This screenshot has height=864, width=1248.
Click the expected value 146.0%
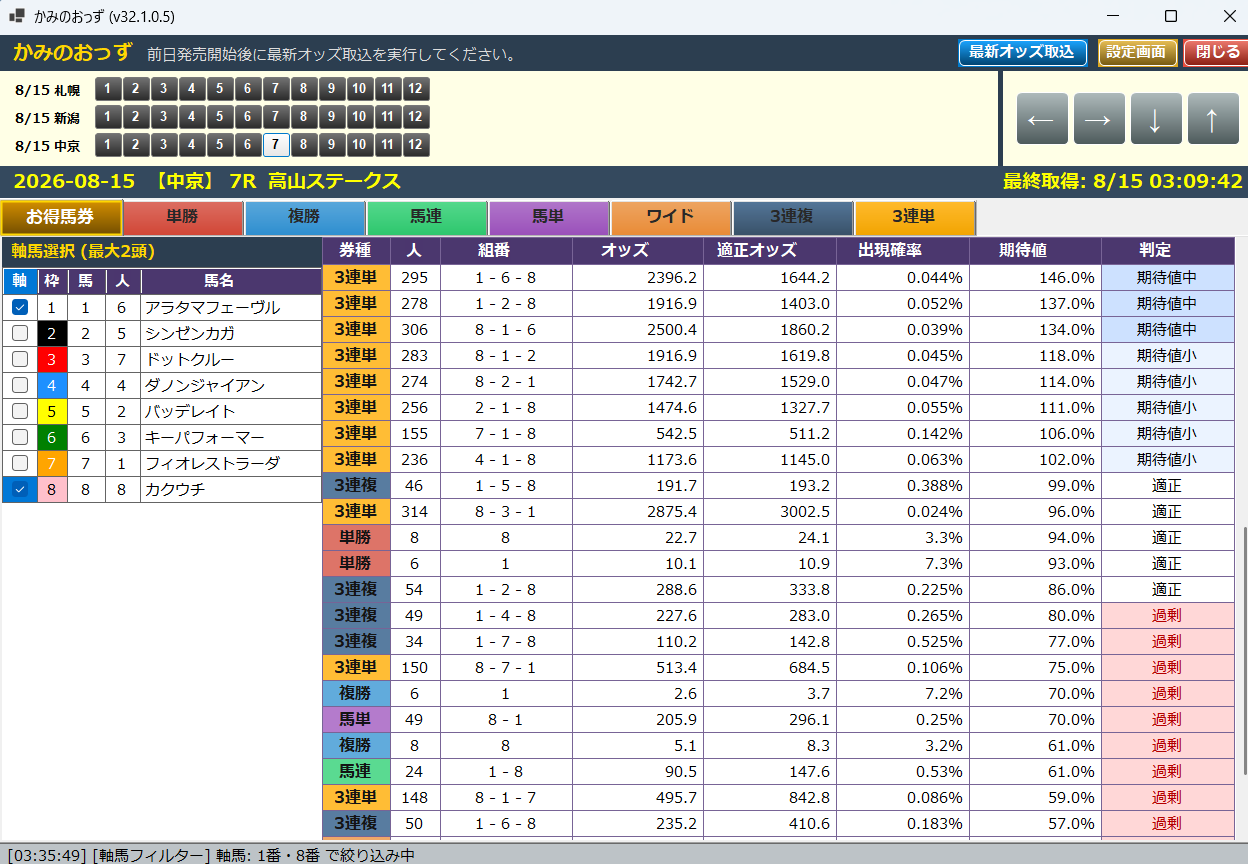(1068, 278)
